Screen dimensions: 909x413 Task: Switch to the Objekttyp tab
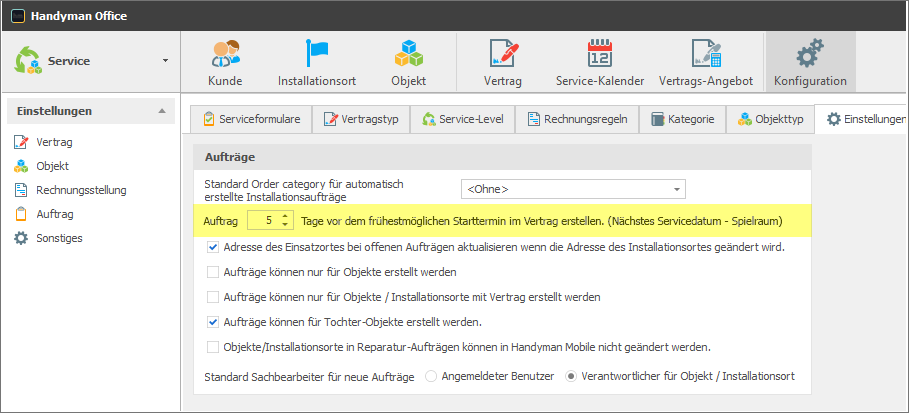point(770,119)
